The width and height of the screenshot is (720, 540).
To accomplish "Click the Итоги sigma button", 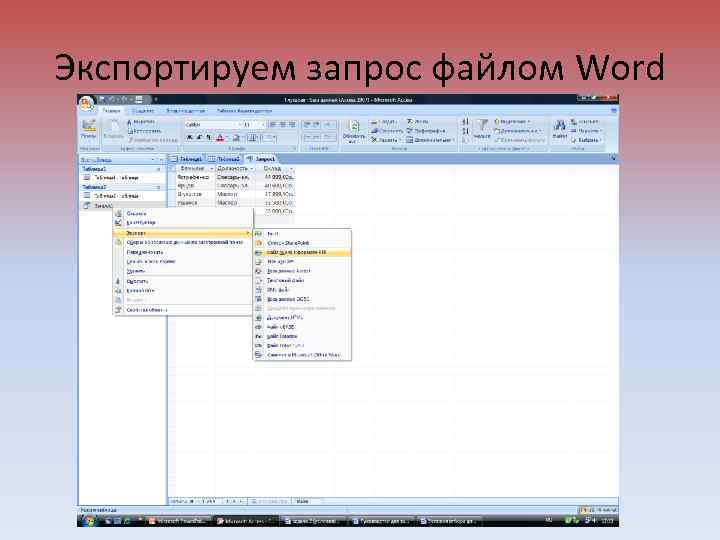I will tap(417, 121).
